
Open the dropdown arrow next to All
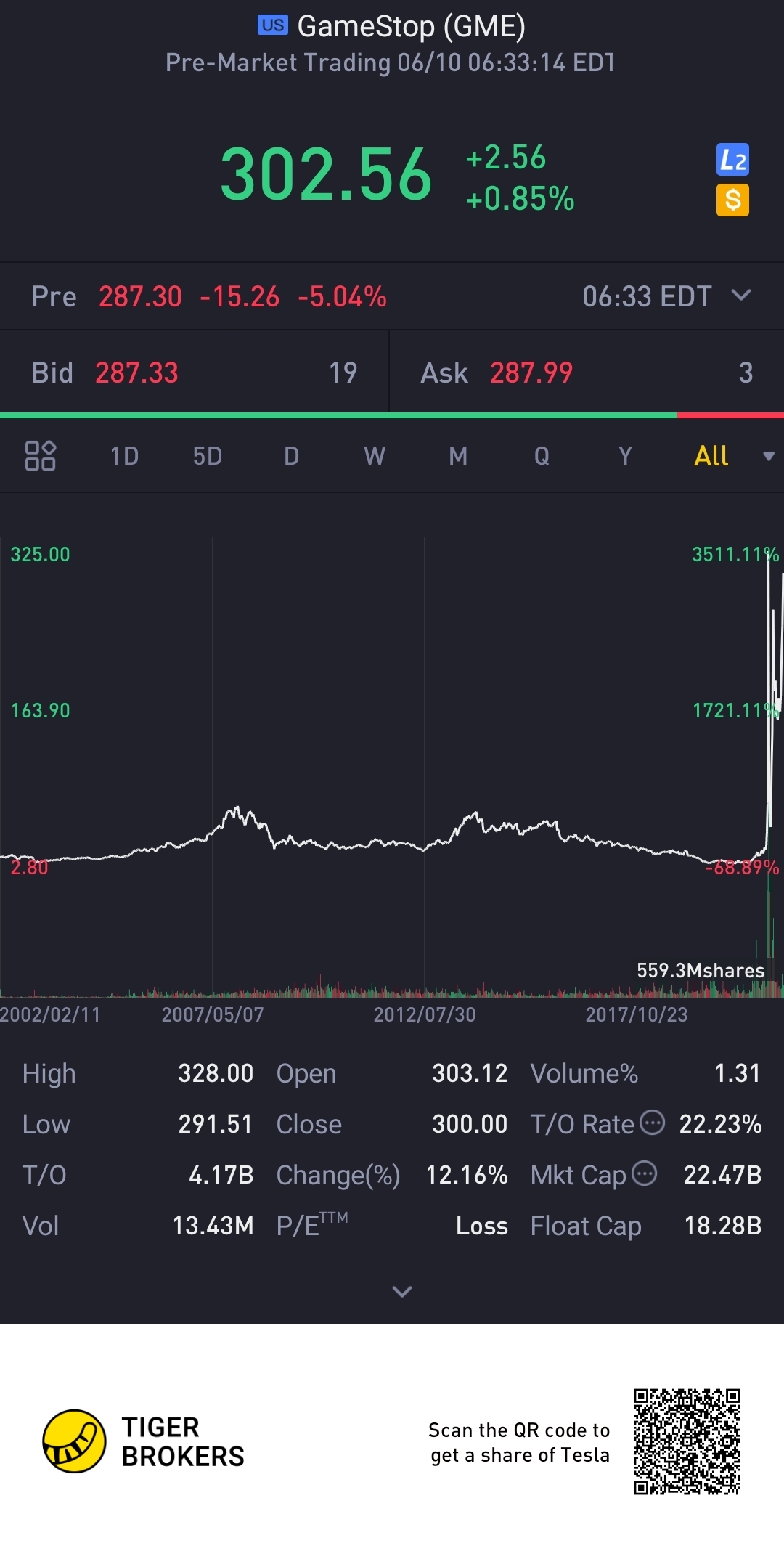769,456
